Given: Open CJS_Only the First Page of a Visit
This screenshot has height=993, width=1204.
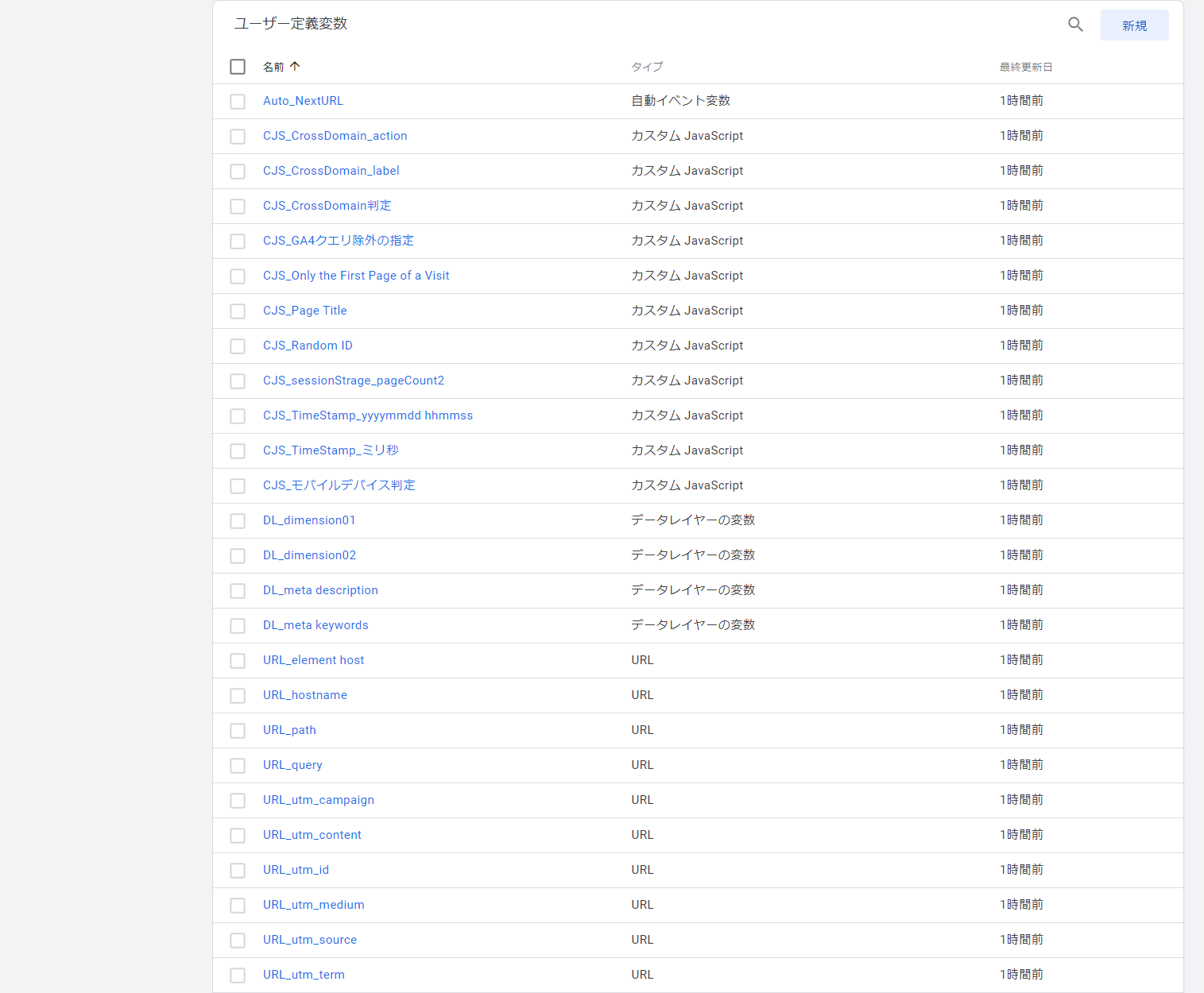Looking at the screenshot, I should [x=356, y=276].
